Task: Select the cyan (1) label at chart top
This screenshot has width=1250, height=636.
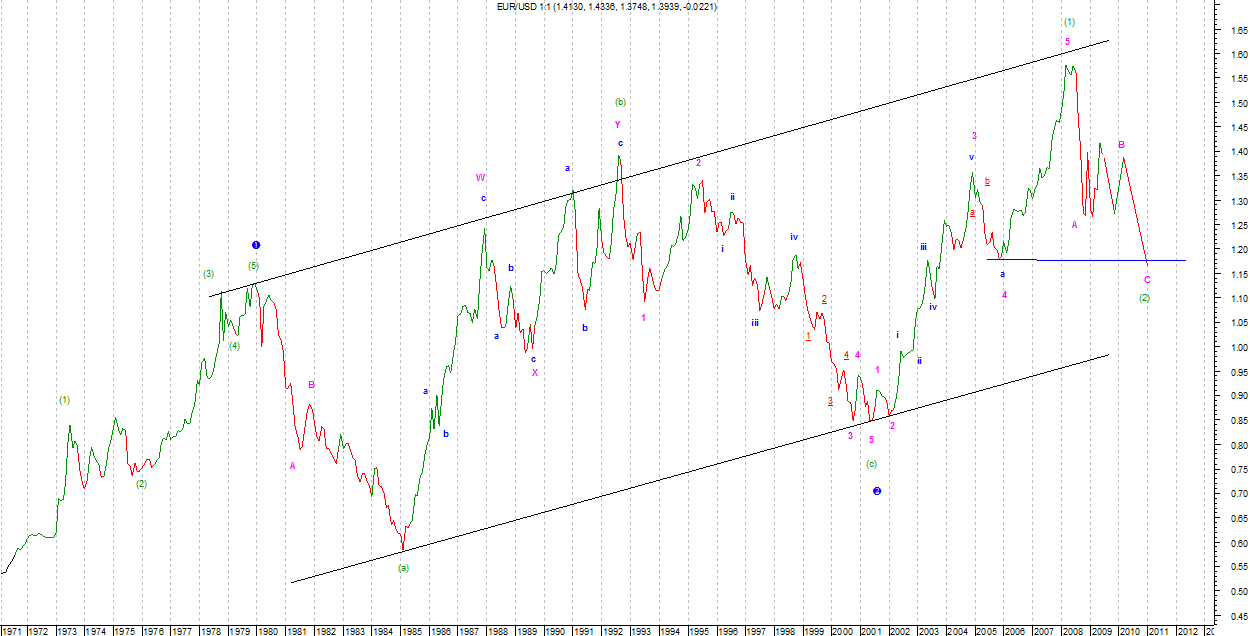Action: [1069, 21]
